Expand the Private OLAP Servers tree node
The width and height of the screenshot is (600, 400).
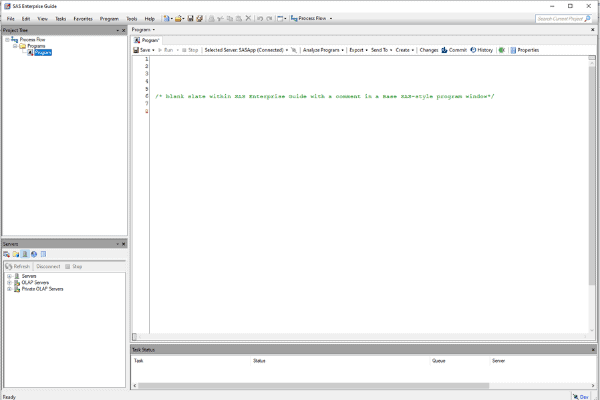(x=9, y=289)
